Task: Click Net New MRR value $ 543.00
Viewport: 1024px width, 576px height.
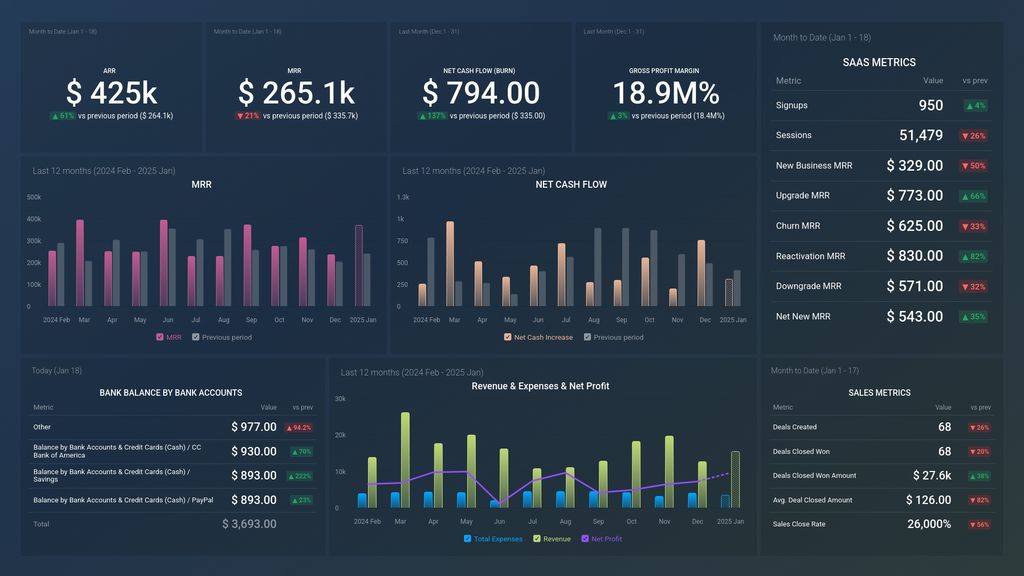Action: [914, 316]
